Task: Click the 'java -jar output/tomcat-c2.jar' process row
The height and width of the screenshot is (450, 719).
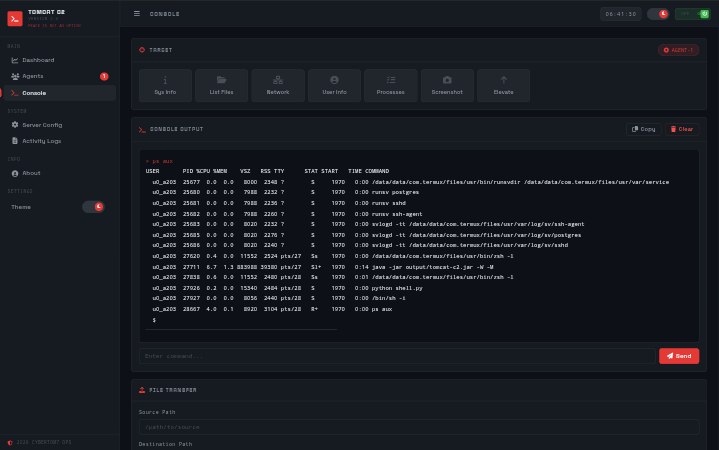Action: pos(323,267)
